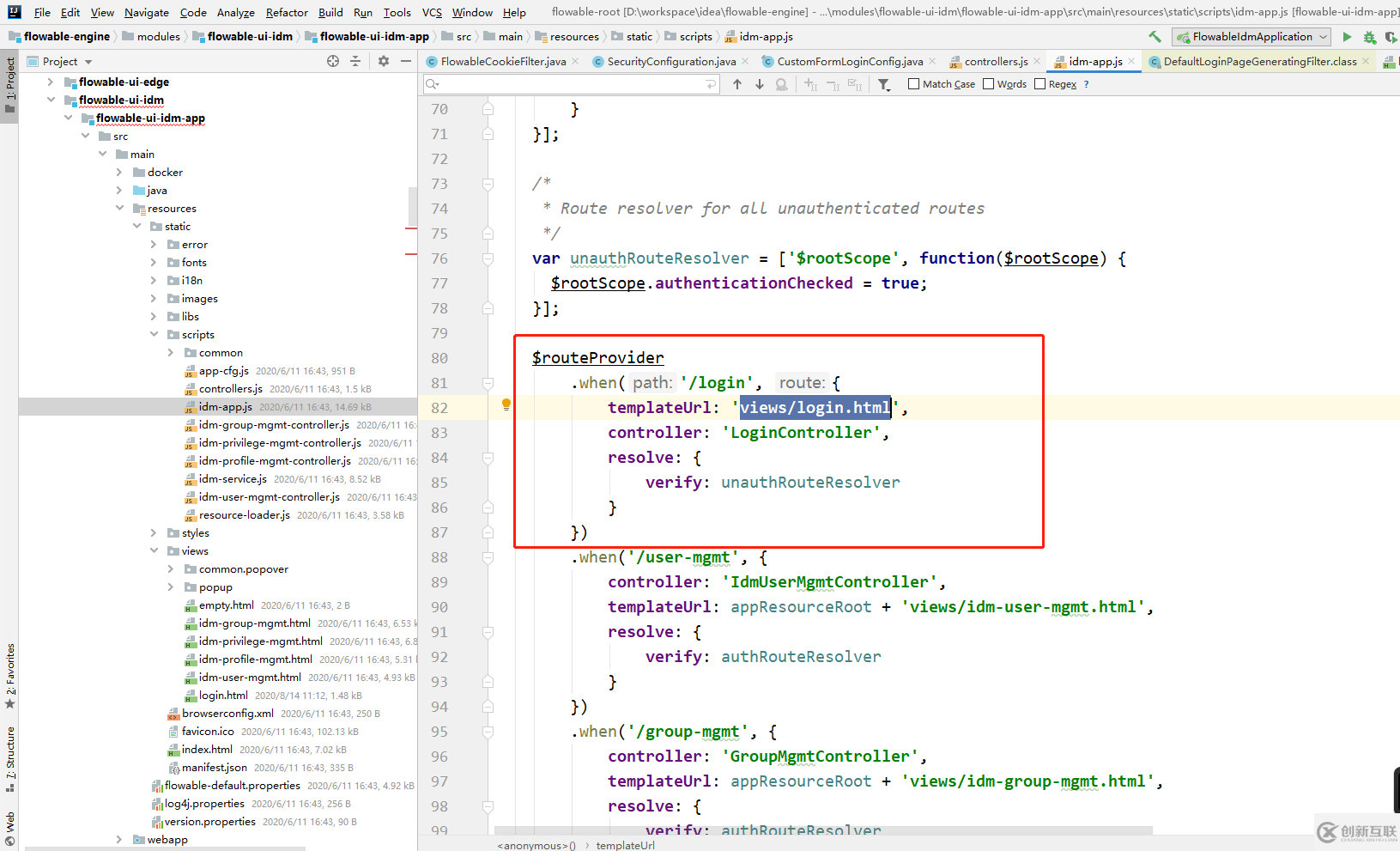The width and height of the screenshot is (1400, 851).
Task: Open login.html from the project tree
Action: (223, 696)
